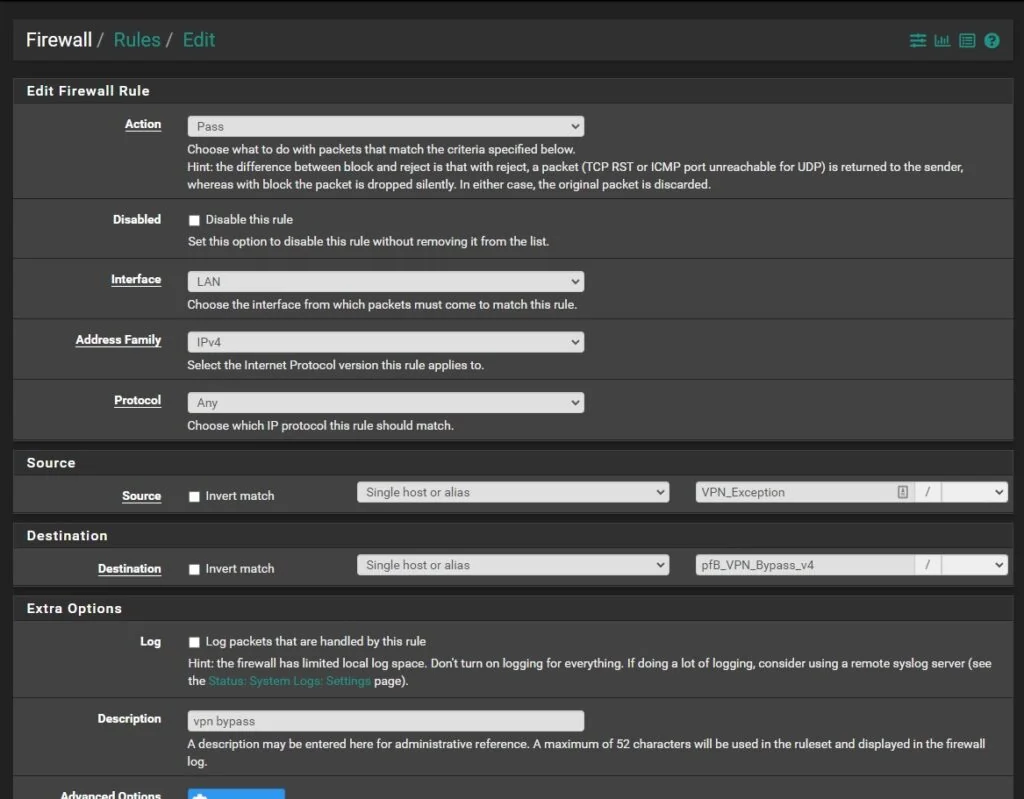The image size is (1024, 799).
Task: Click the Protocol field label
Action: (137, 400)
